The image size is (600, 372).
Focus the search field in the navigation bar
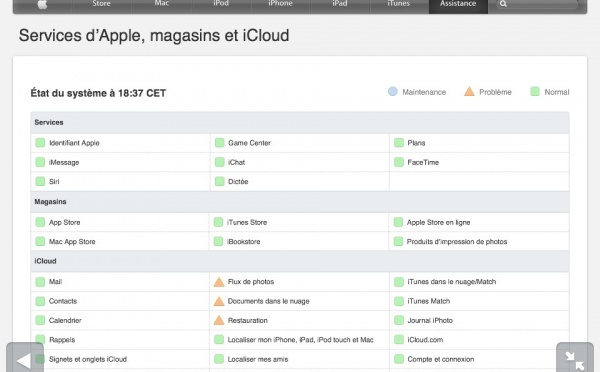(x=537, y=4)
